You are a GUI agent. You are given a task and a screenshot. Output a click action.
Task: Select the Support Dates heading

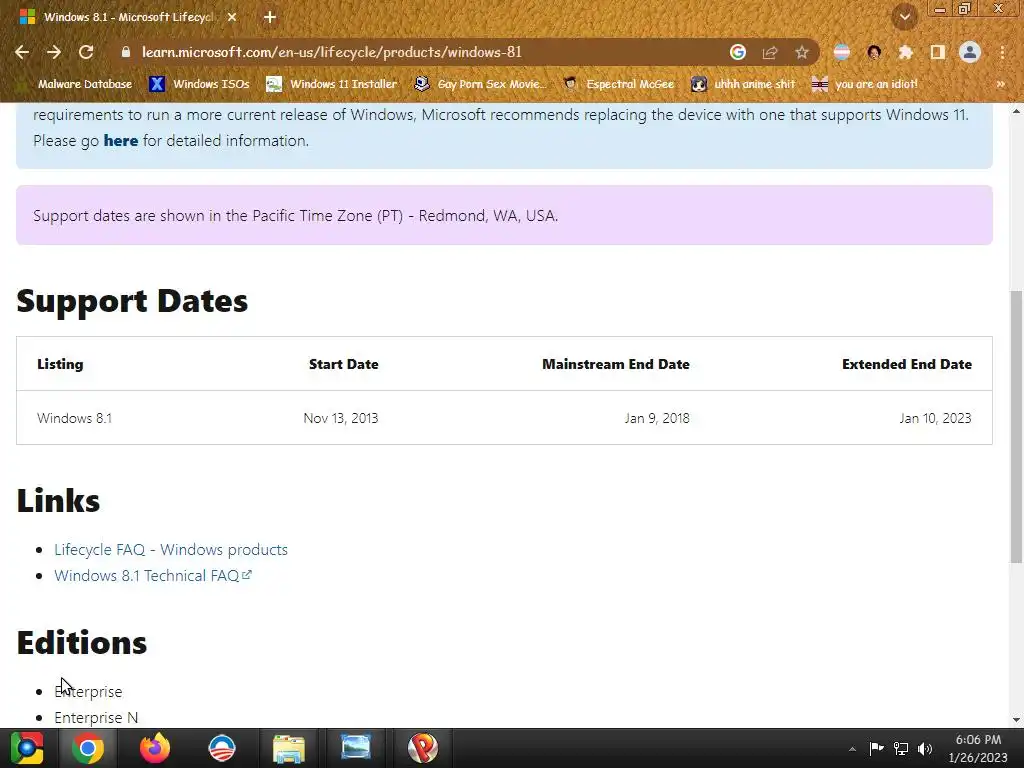[x=133, y=301]
